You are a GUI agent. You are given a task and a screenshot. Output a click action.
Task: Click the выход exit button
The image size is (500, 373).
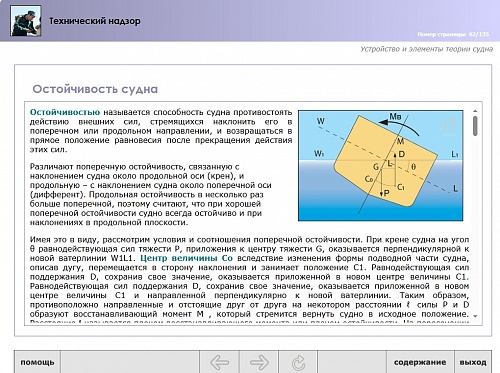coord(473,362)
